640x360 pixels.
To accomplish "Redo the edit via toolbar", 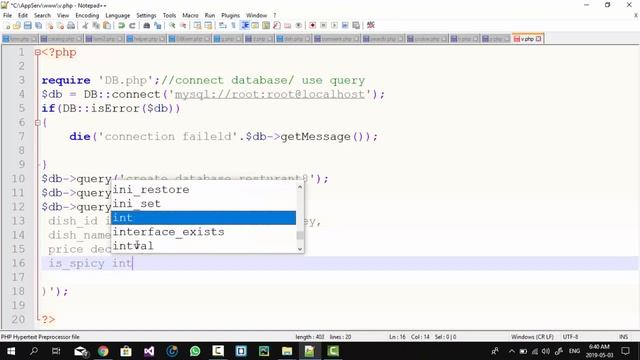I will pyautogui.click(x=132, y=25).
